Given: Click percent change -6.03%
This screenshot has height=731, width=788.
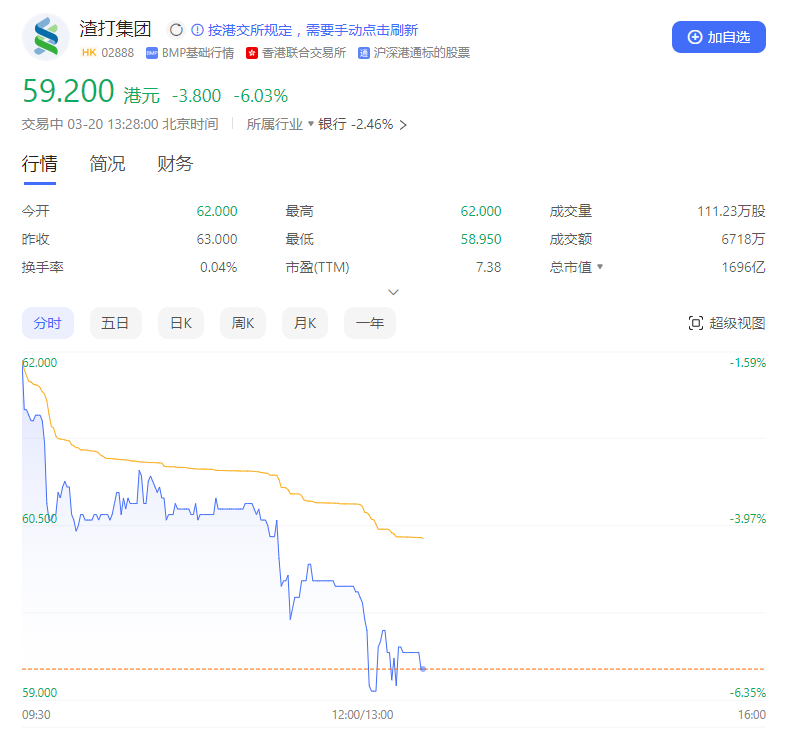Looking at the screenshot, I should point(261,95).
